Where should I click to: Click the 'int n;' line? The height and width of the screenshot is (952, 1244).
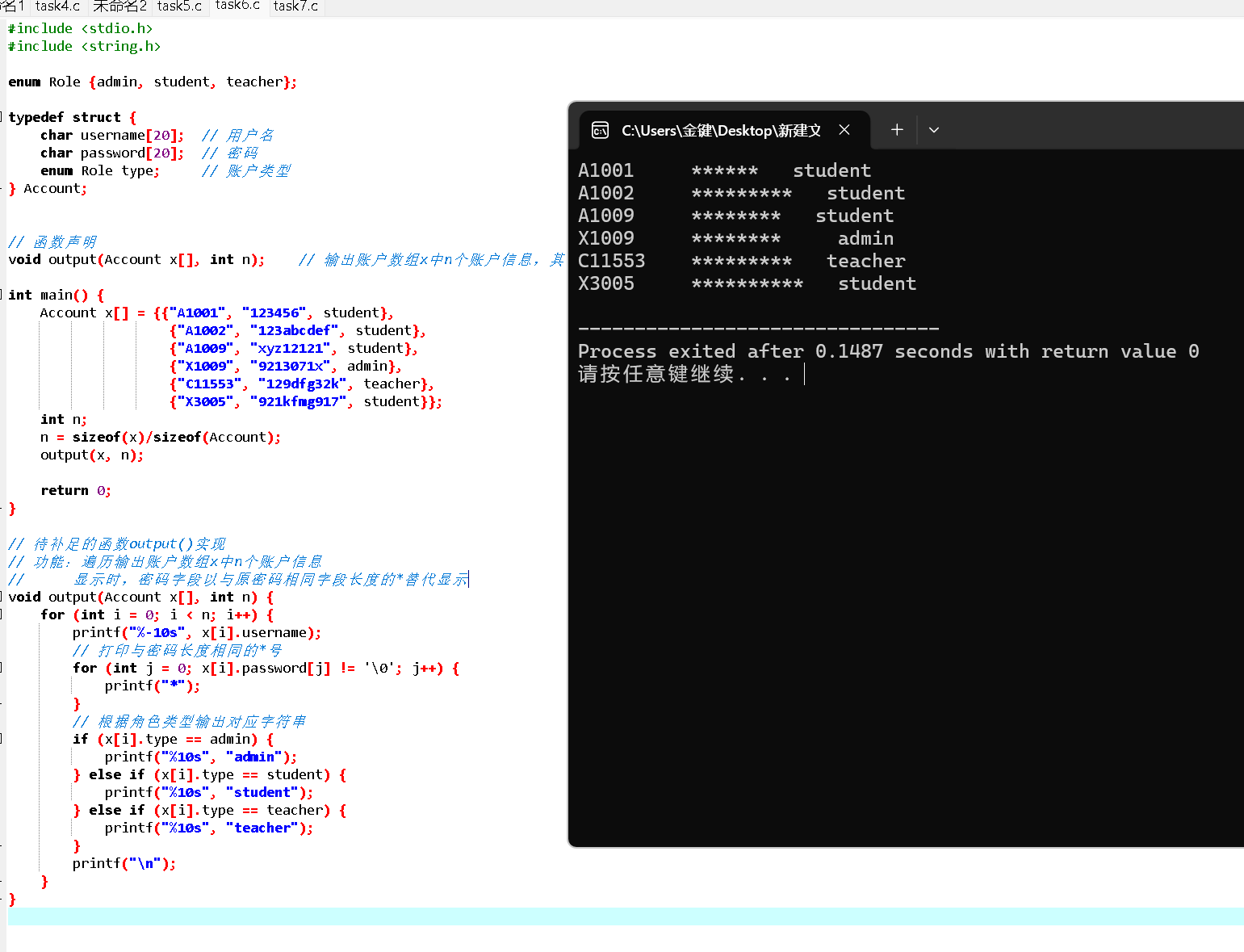click(64, 419)
